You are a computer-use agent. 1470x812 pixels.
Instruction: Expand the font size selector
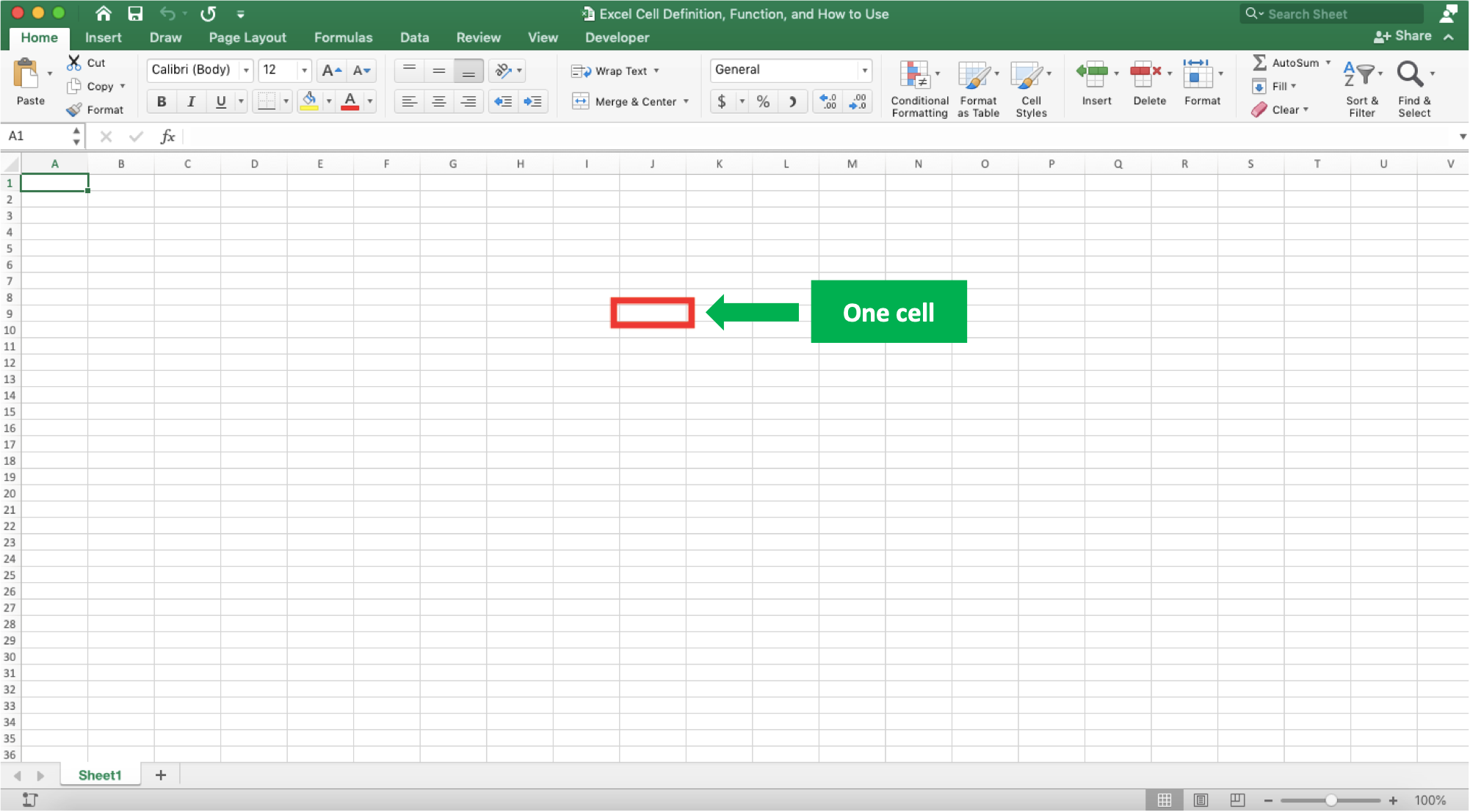point(303,69)
